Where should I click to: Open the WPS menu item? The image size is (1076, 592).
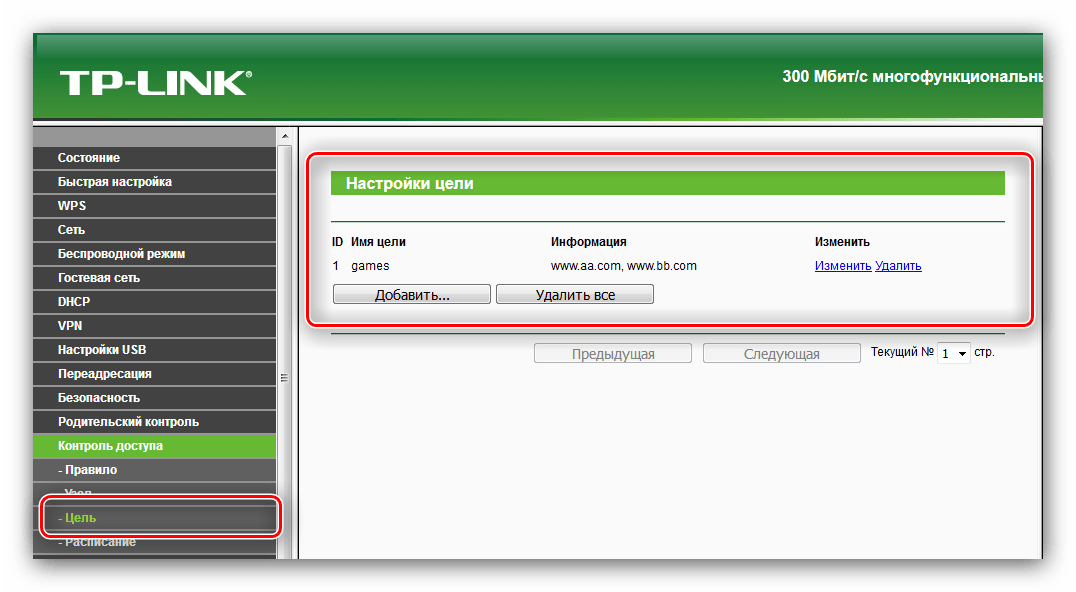click(x=72, y=206)
